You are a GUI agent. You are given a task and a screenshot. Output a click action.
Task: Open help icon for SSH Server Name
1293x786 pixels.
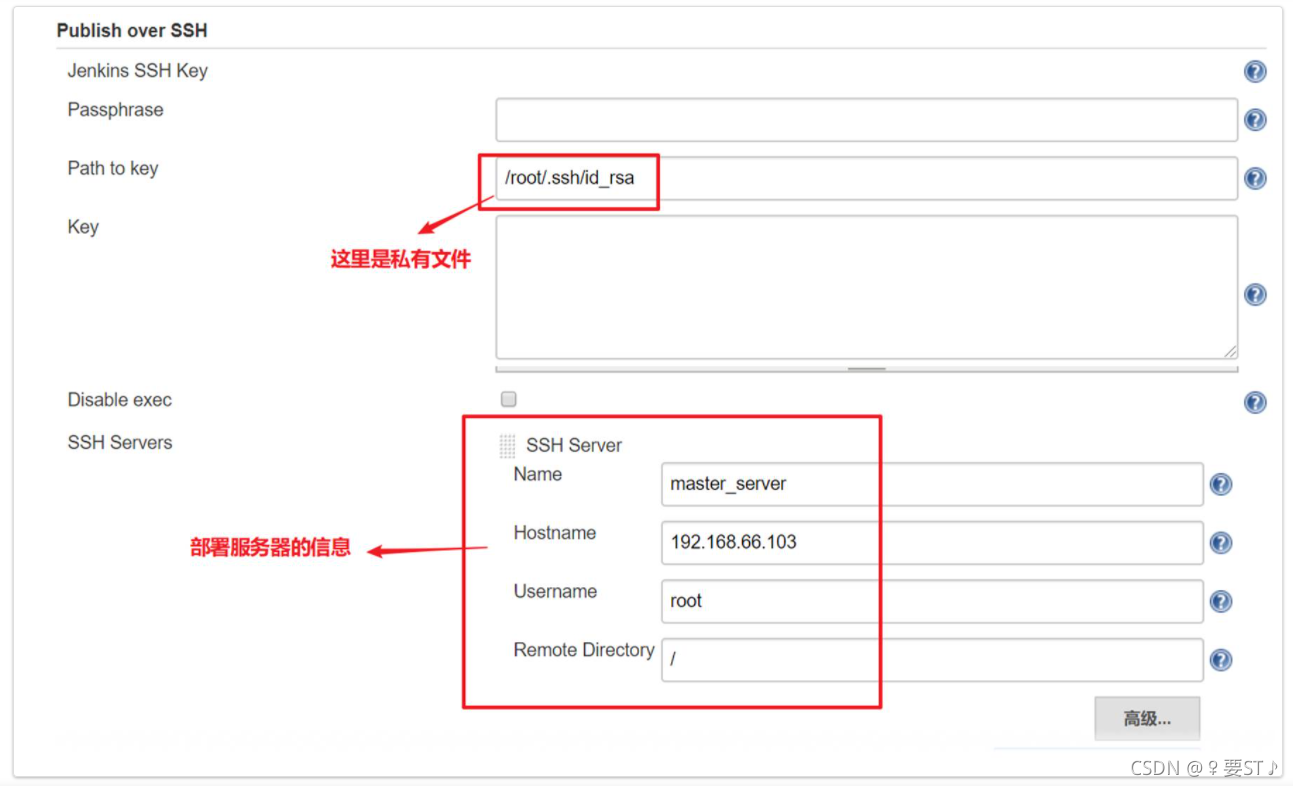[x=1220, y=485]
